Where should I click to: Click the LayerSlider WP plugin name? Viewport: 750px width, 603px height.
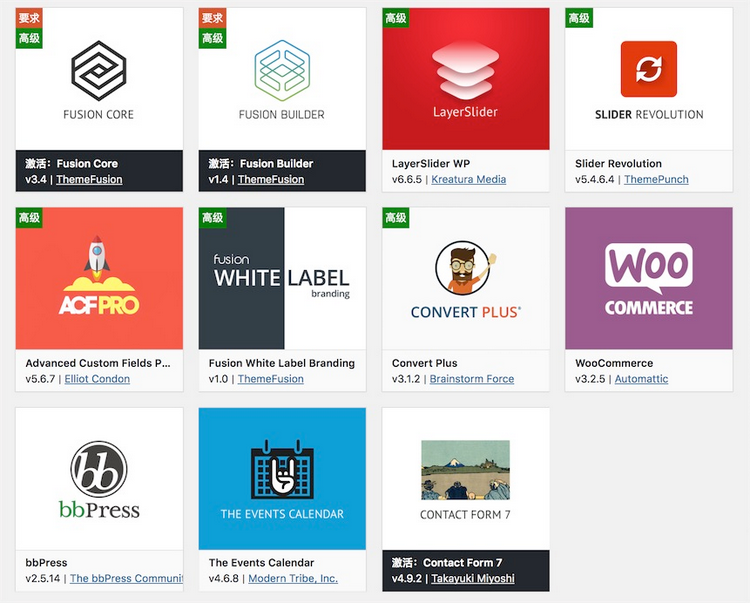click(430, 164)
